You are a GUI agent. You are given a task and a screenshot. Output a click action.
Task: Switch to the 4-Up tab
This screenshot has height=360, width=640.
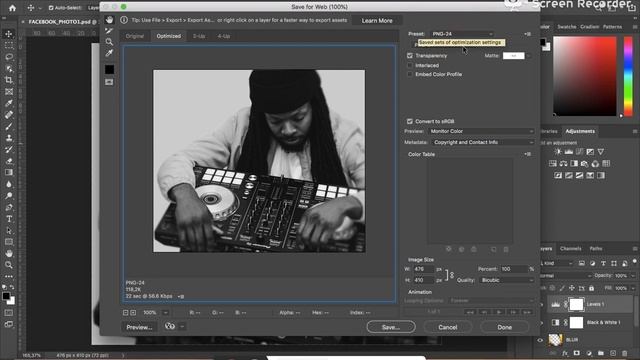pos(224,36)
